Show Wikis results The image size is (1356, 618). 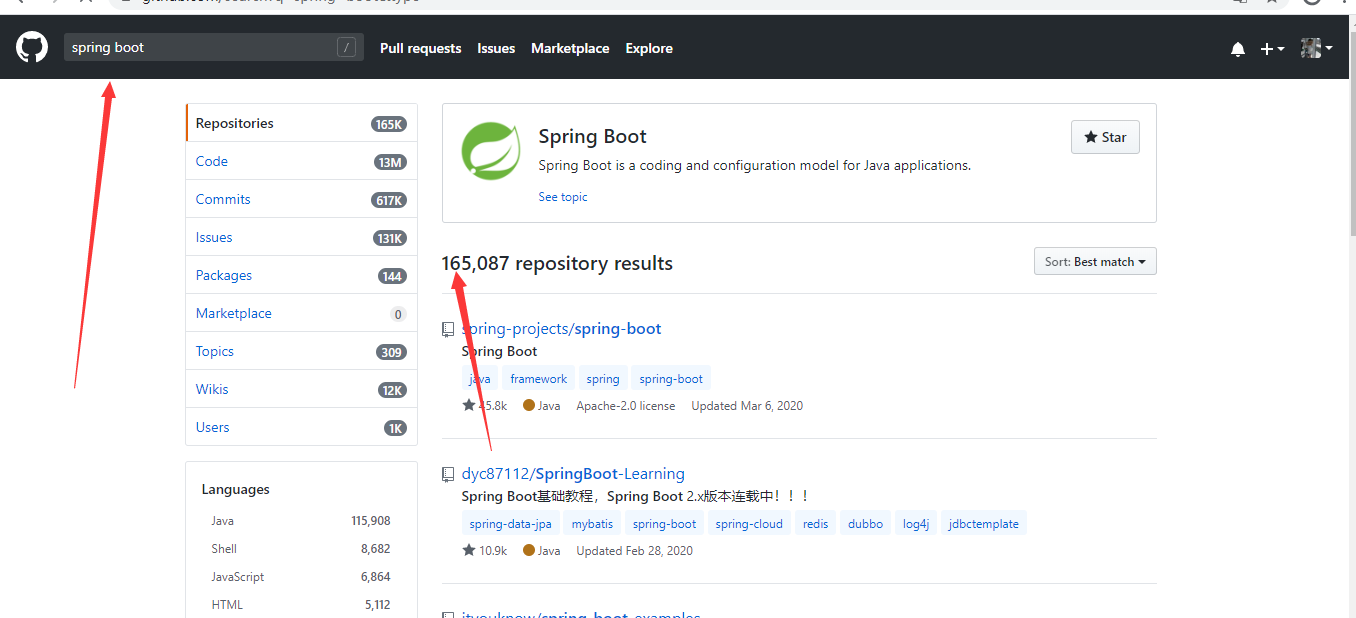[301, 389]
